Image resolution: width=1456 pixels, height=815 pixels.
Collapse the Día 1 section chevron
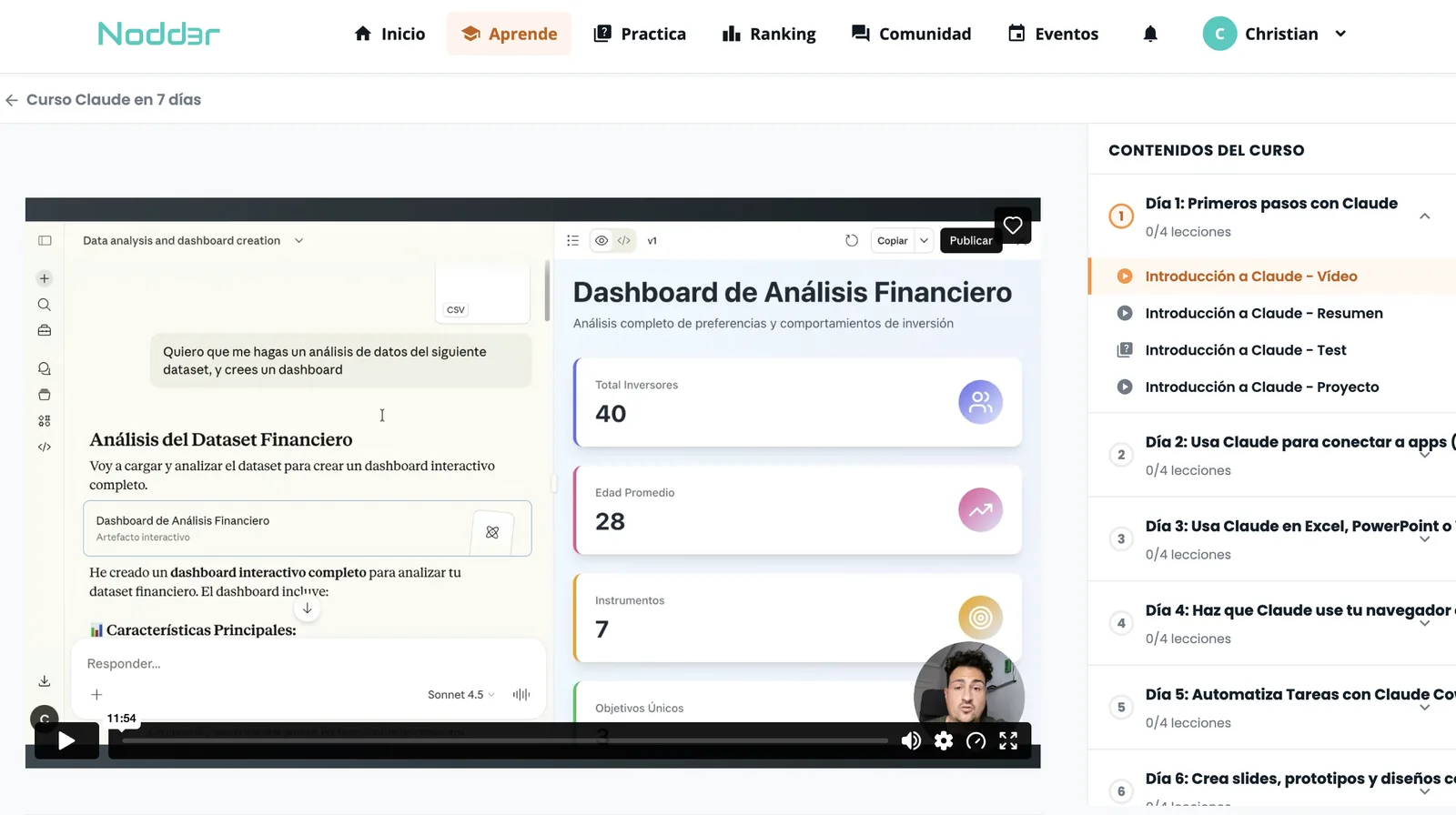click(1425, 216)
